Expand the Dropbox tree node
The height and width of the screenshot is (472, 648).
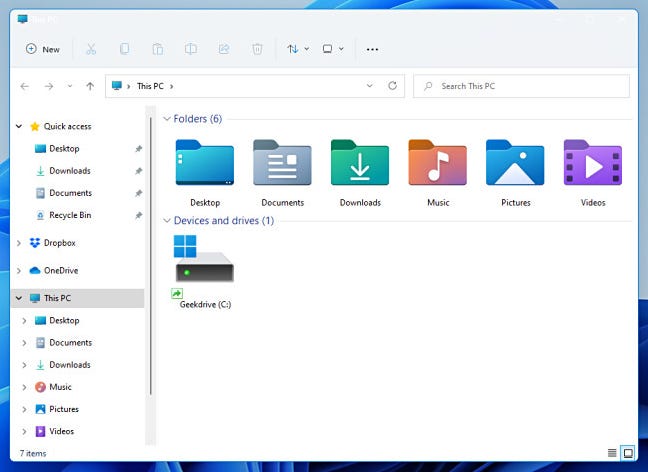(19, 243)
